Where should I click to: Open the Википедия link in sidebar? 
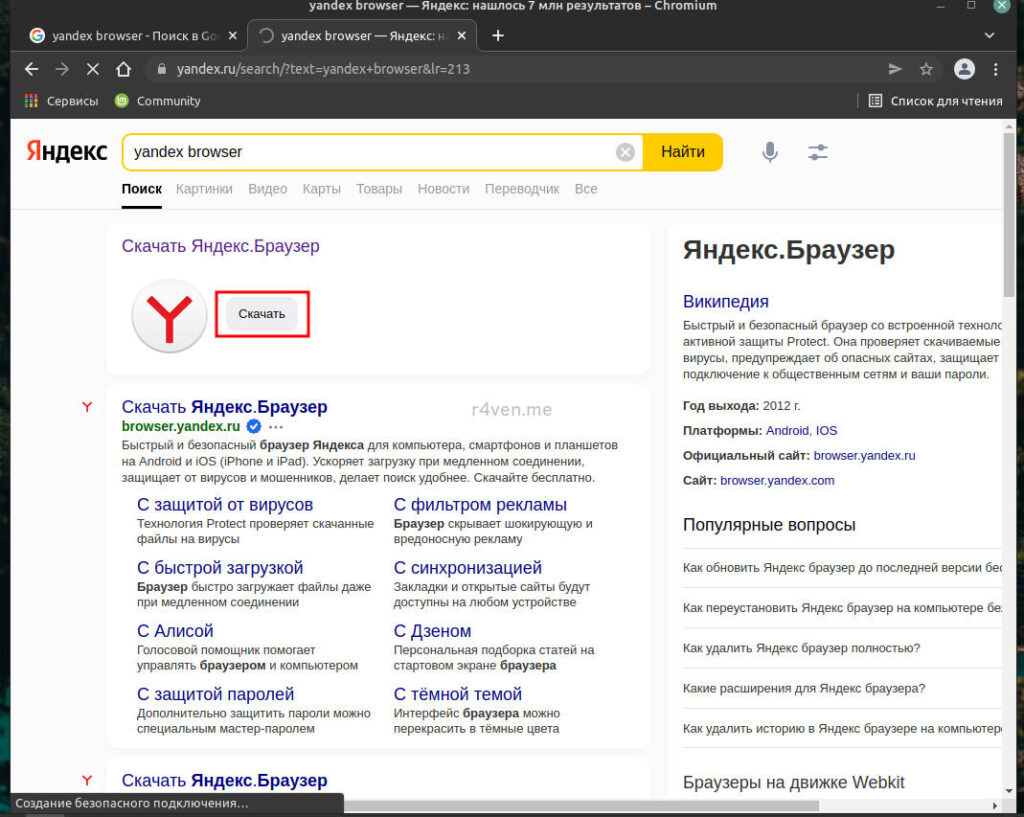point(725,301)
